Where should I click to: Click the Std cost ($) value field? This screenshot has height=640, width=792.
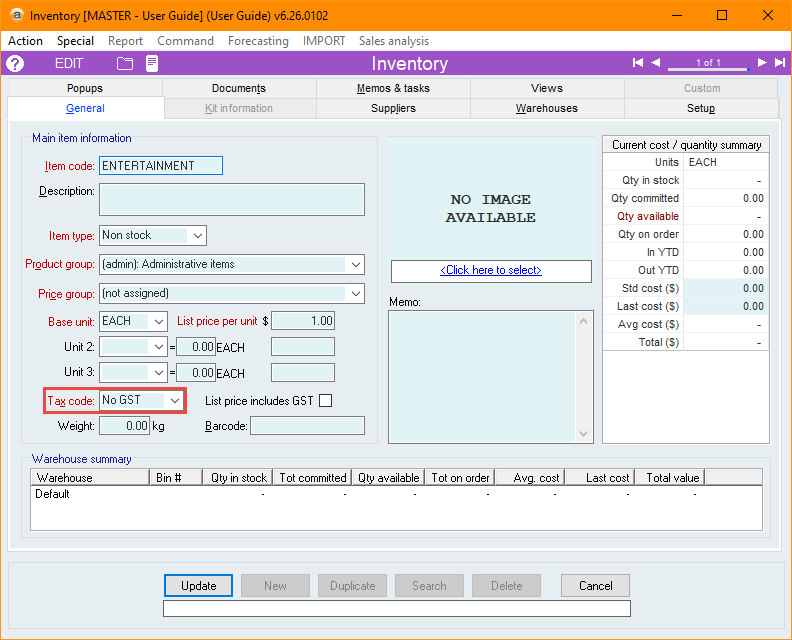(725, 288)
